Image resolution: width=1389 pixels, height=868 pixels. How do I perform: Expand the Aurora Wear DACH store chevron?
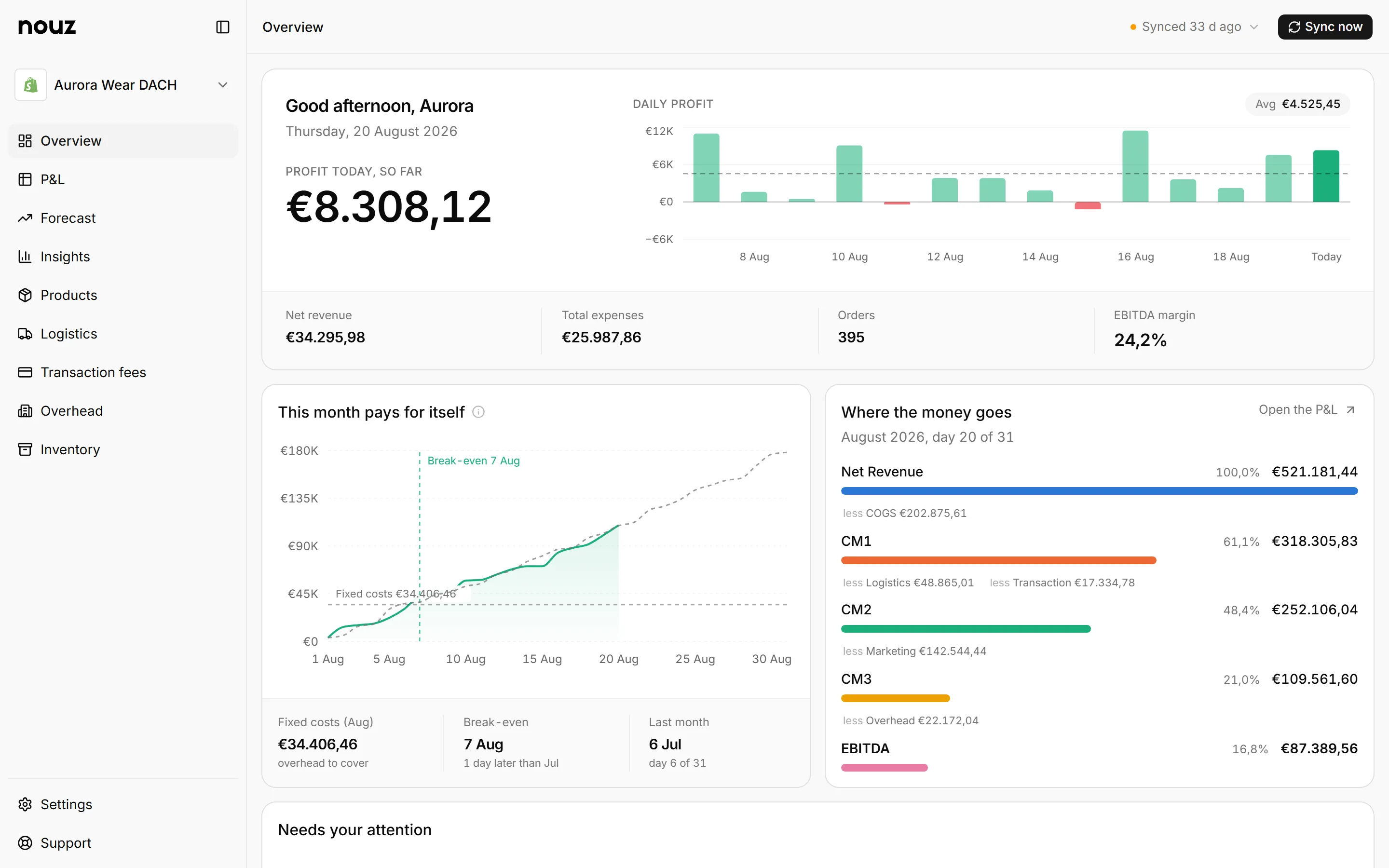tap(223, 85)
